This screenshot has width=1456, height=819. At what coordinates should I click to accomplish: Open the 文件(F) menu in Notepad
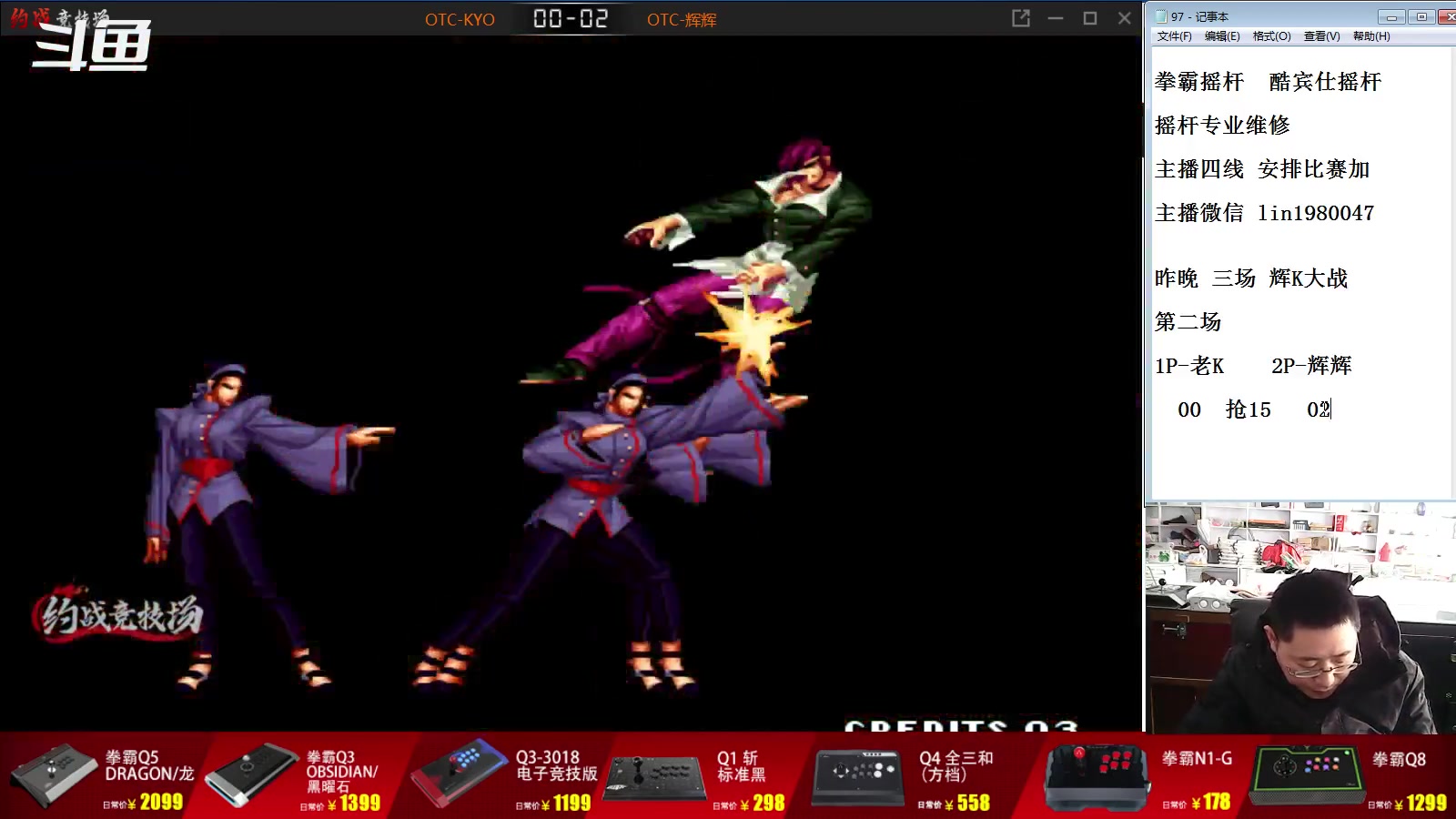[1174, 36]
